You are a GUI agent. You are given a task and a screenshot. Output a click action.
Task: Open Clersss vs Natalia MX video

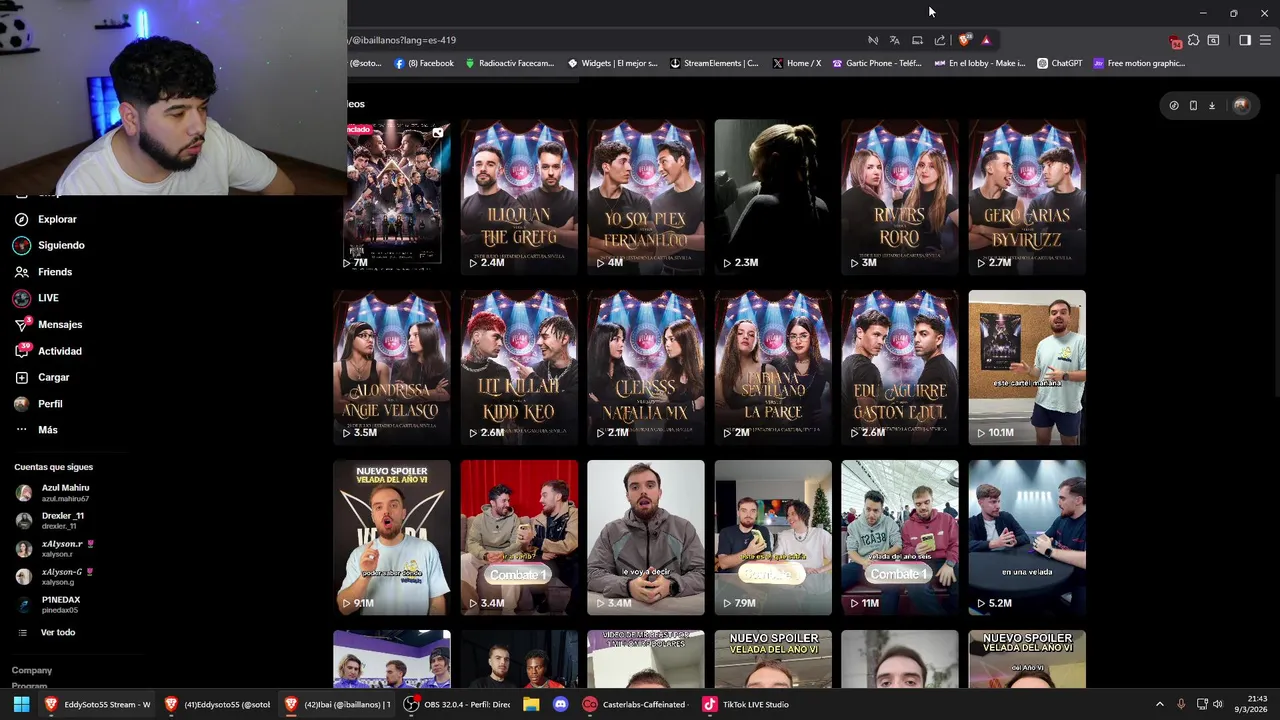coord(646,367)
